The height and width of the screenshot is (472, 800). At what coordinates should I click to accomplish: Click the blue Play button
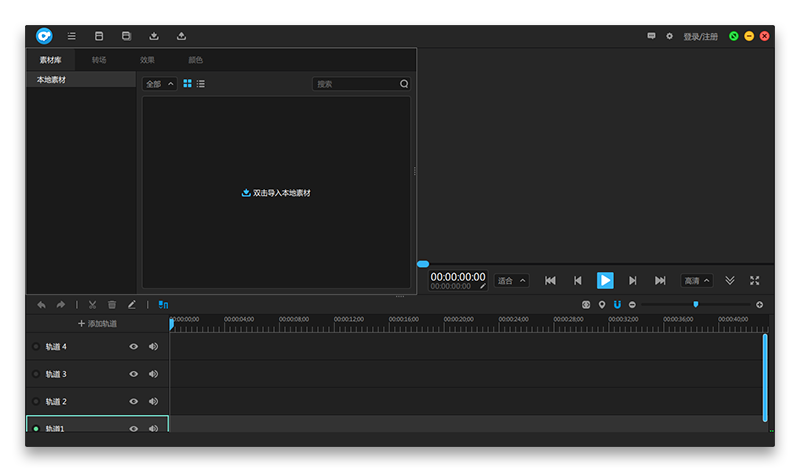click(x=605, y=280)
